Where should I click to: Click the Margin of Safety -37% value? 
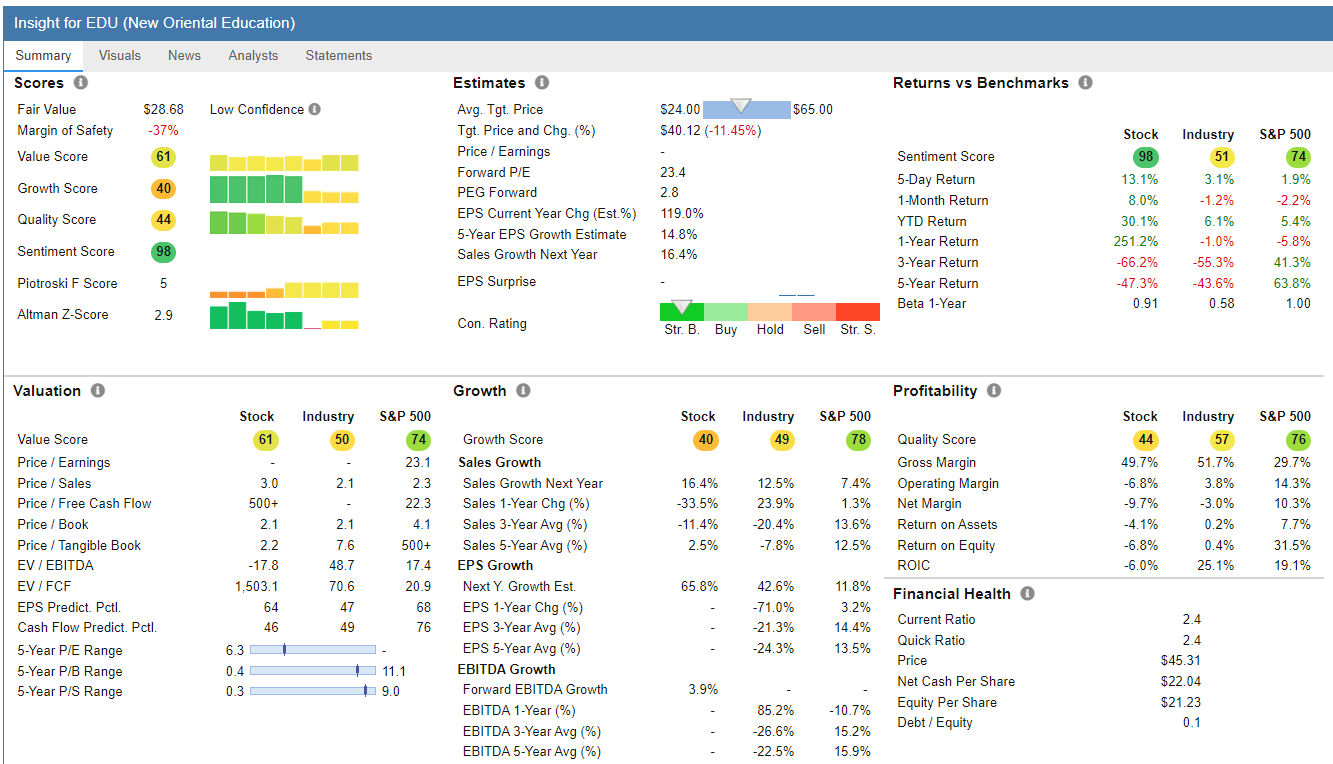coord(163,131)
